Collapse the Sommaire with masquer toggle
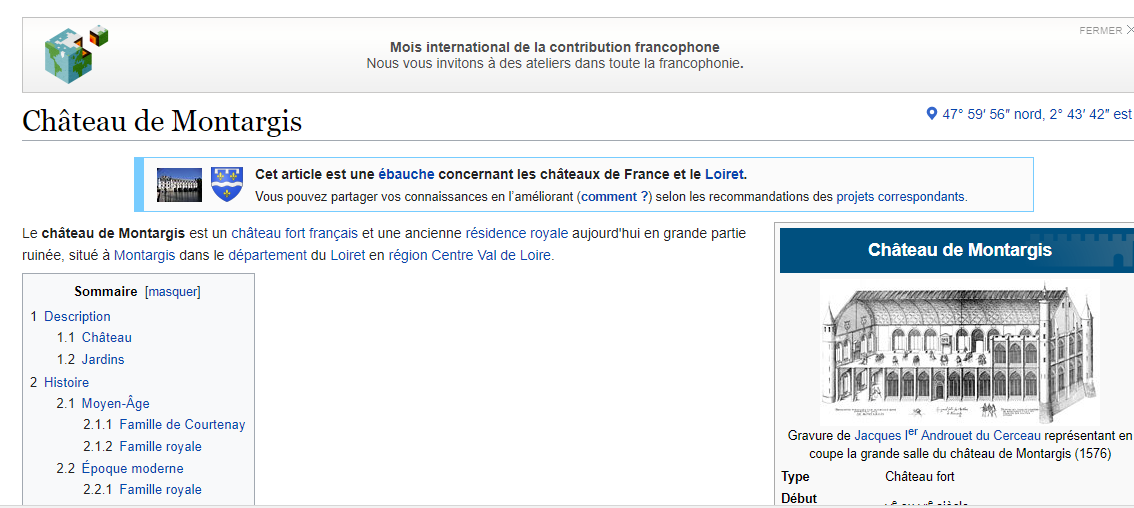This screenshot has height=508, width=1134. (173, 292)
